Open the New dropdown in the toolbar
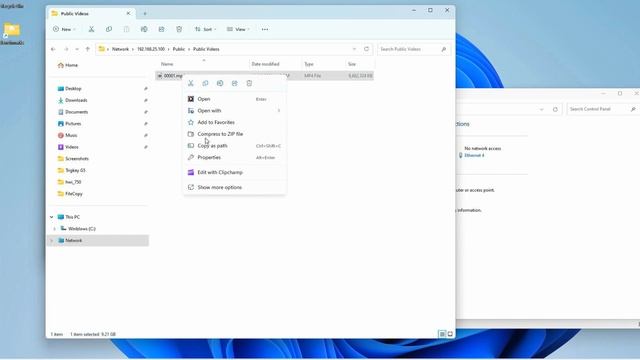The image size is (640, 360). [x=64, y=29]
